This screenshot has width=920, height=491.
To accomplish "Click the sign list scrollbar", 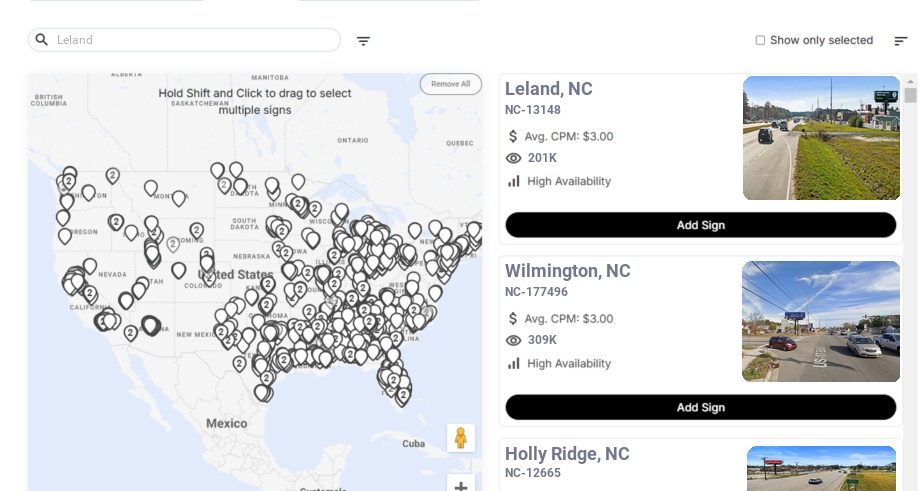I will click(x=911, y=96).
